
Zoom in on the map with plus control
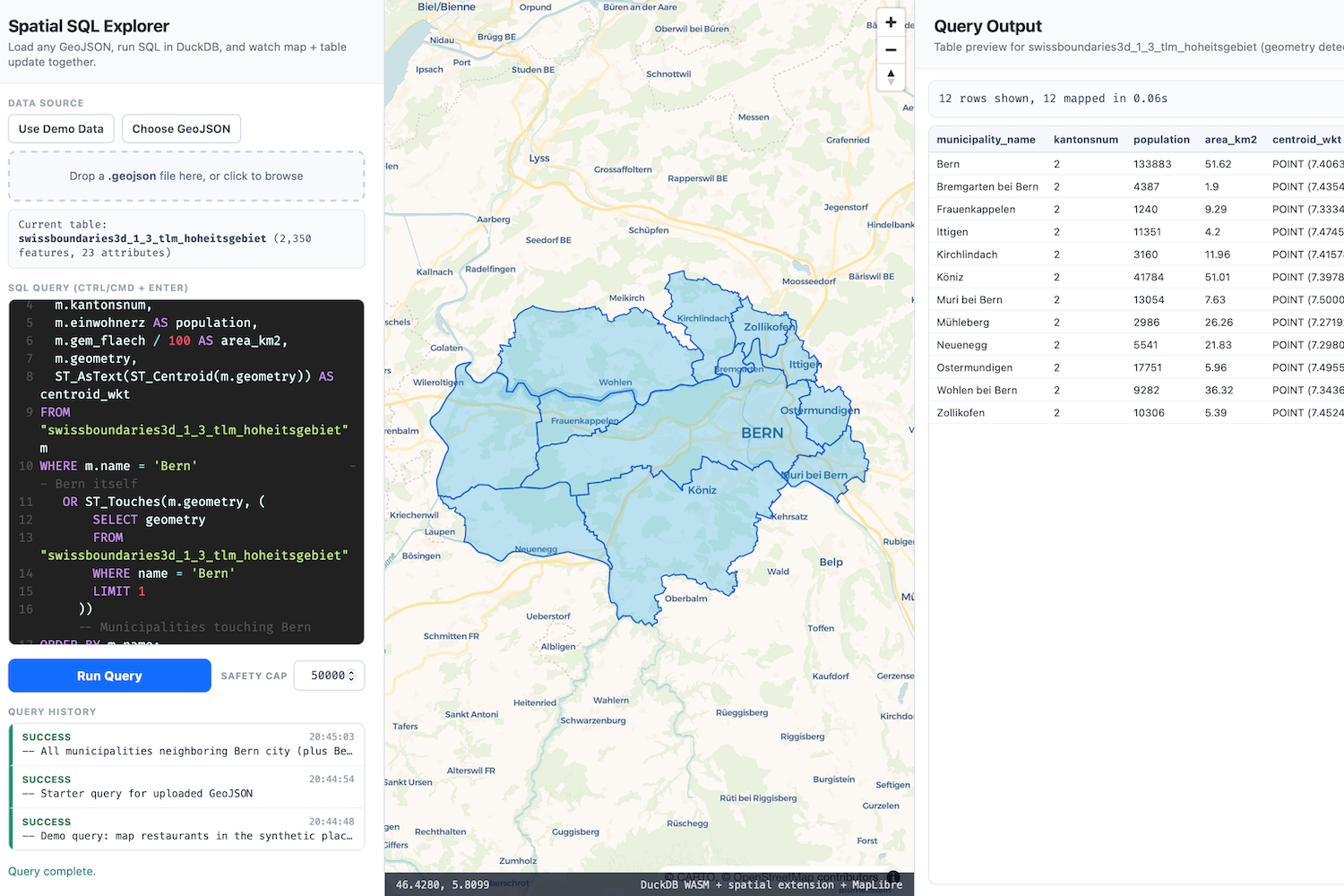891,22
